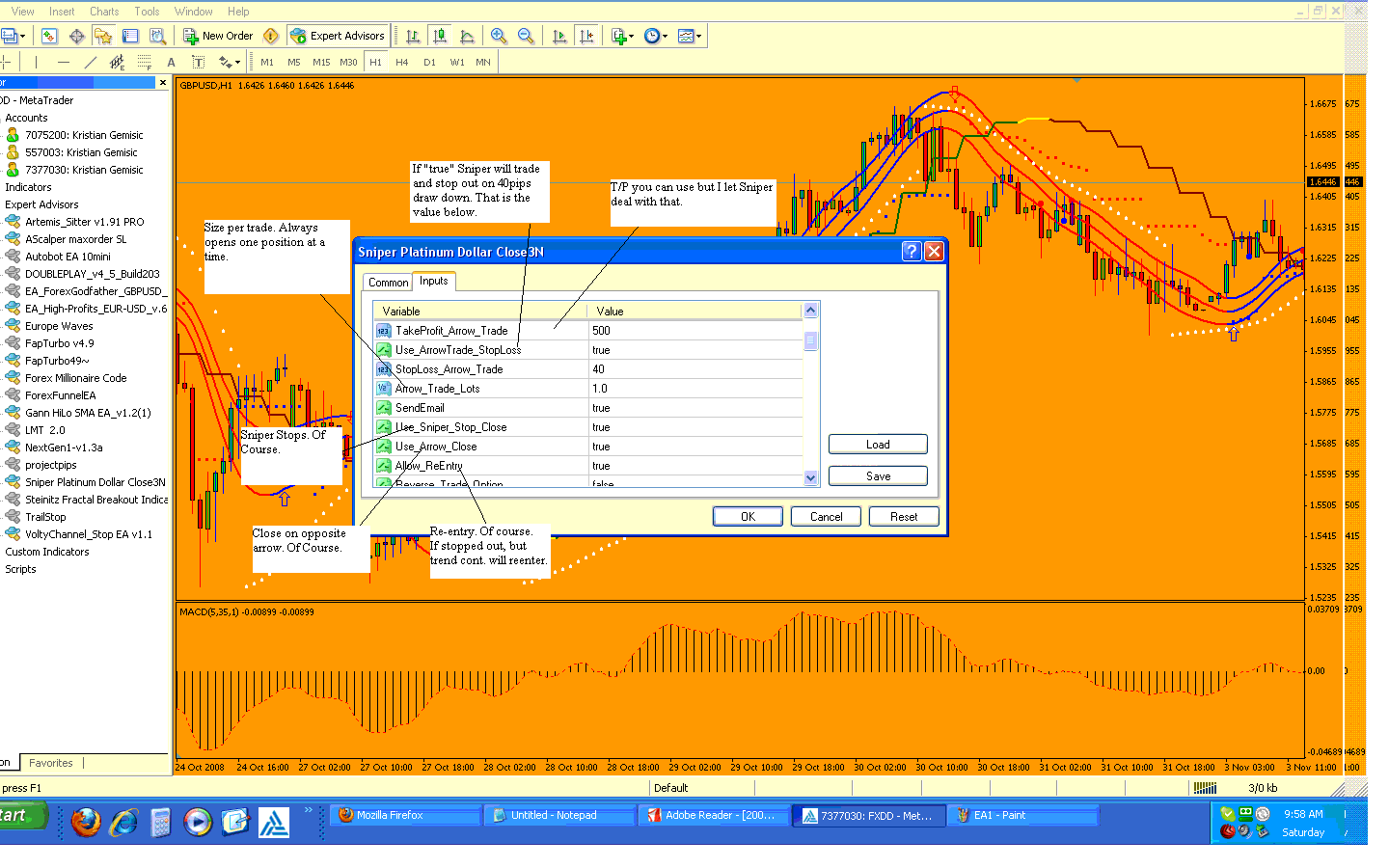Switch timeframe to M15
Viewport: 1389px width, 868px height.
click(x=321, y=62)
